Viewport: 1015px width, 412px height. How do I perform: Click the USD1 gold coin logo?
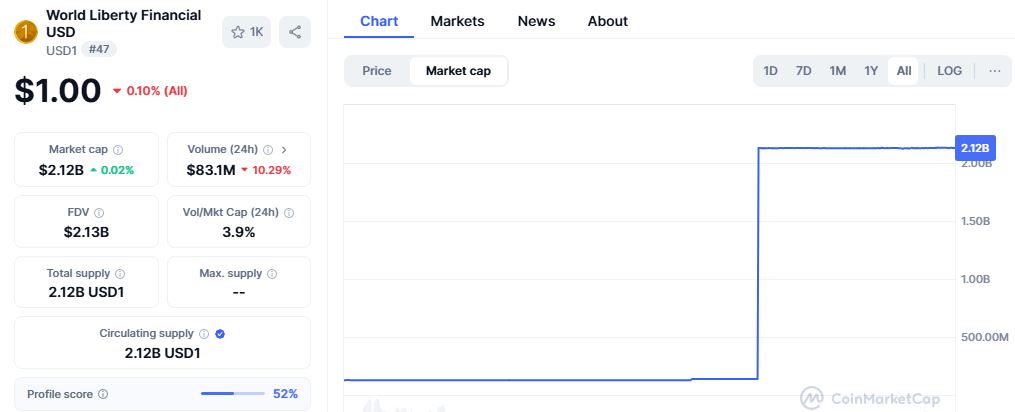(x=26, y=32)
